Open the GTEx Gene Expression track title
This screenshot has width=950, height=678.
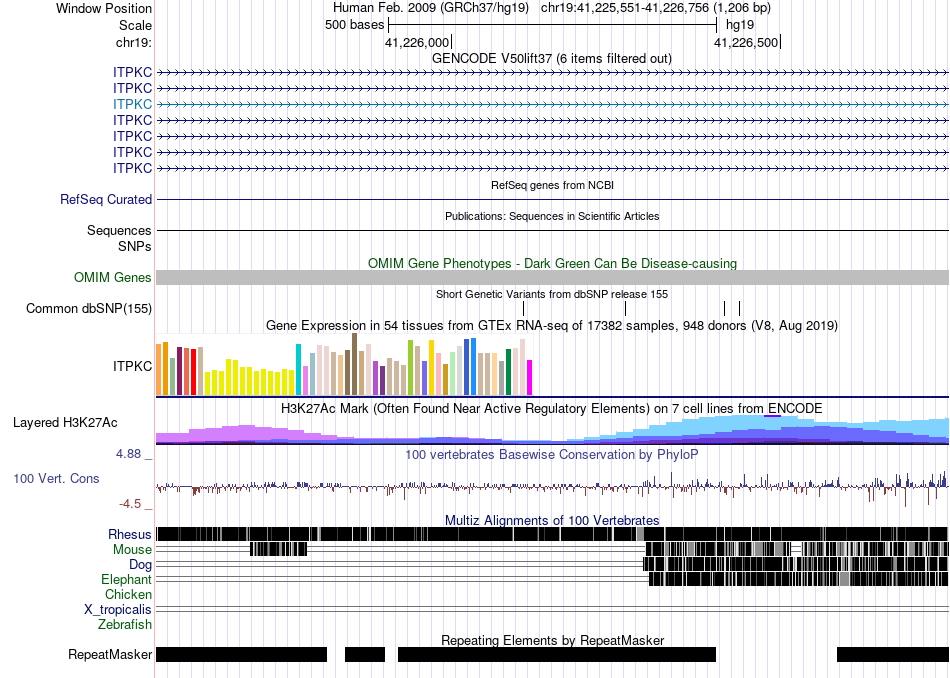click(552, 325)
